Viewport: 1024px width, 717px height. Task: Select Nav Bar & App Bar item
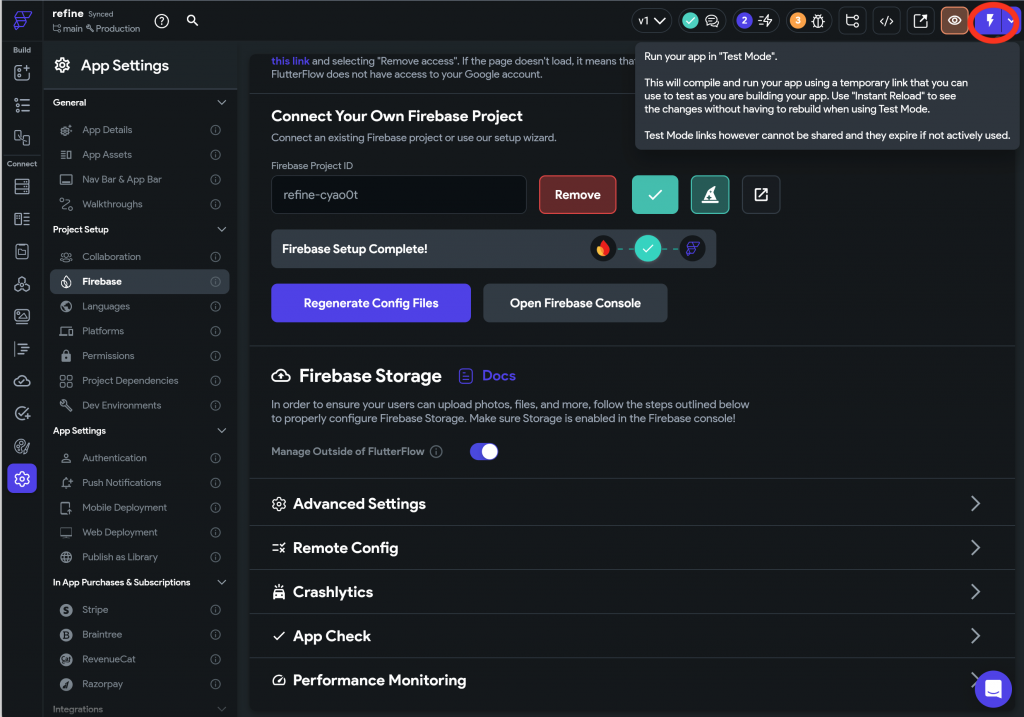140,180
